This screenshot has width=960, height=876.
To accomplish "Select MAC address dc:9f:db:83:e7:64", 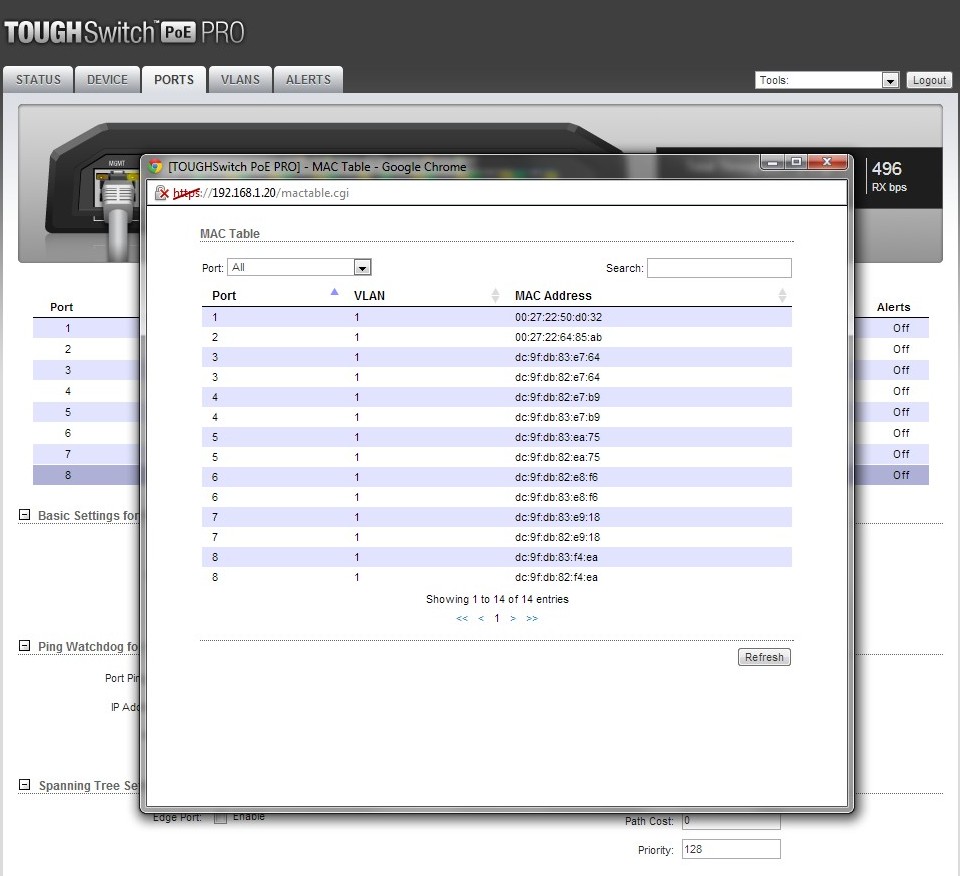I will pyautogui.click(x=557, y=358).
